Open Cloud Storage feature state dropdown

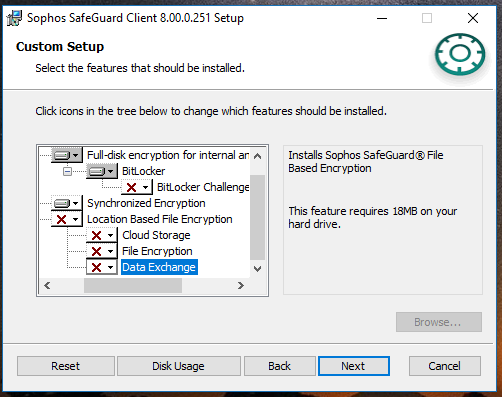(x=102, y=235)
